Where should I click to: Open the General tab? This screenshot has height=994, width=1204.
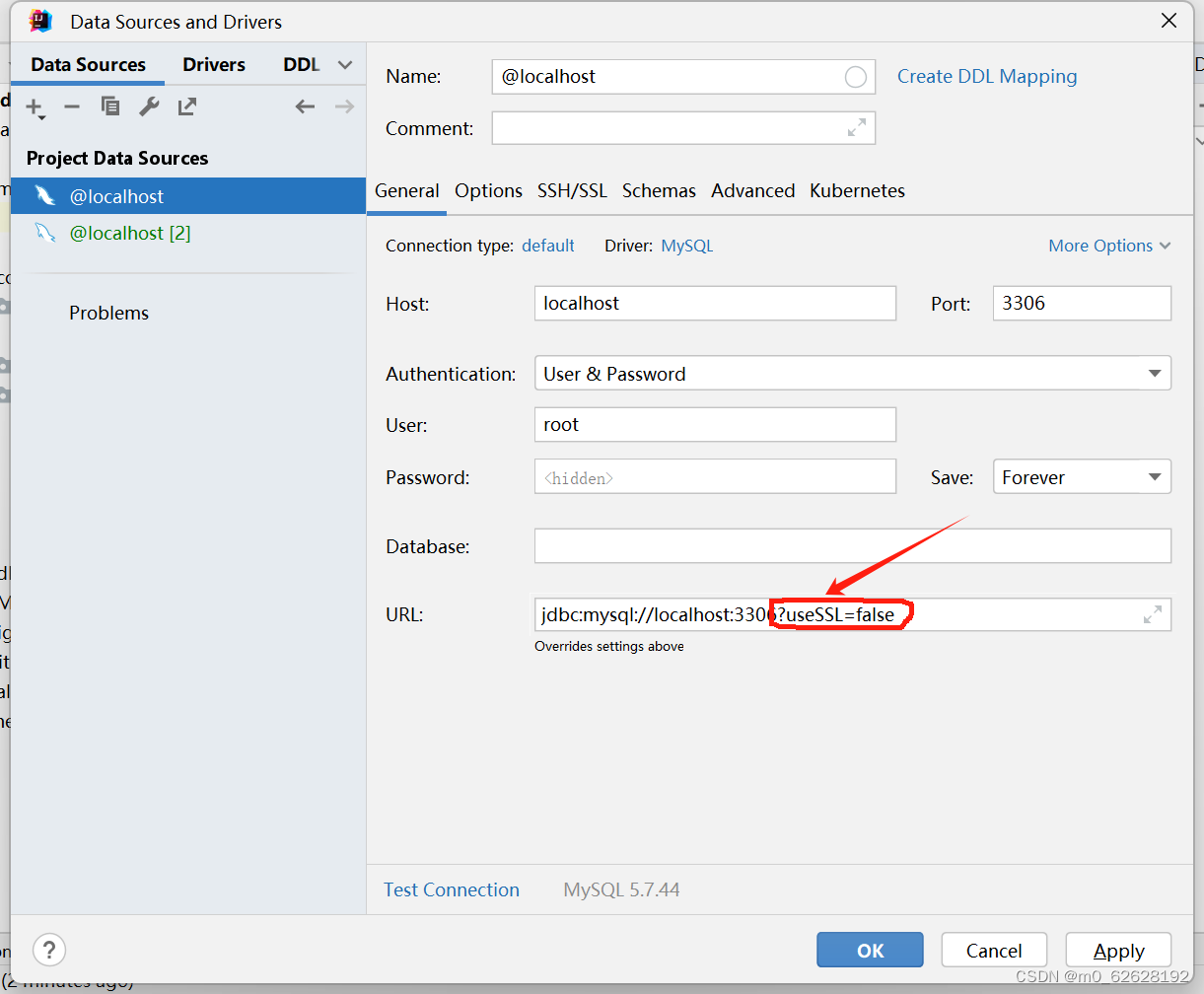pos(407,190)
